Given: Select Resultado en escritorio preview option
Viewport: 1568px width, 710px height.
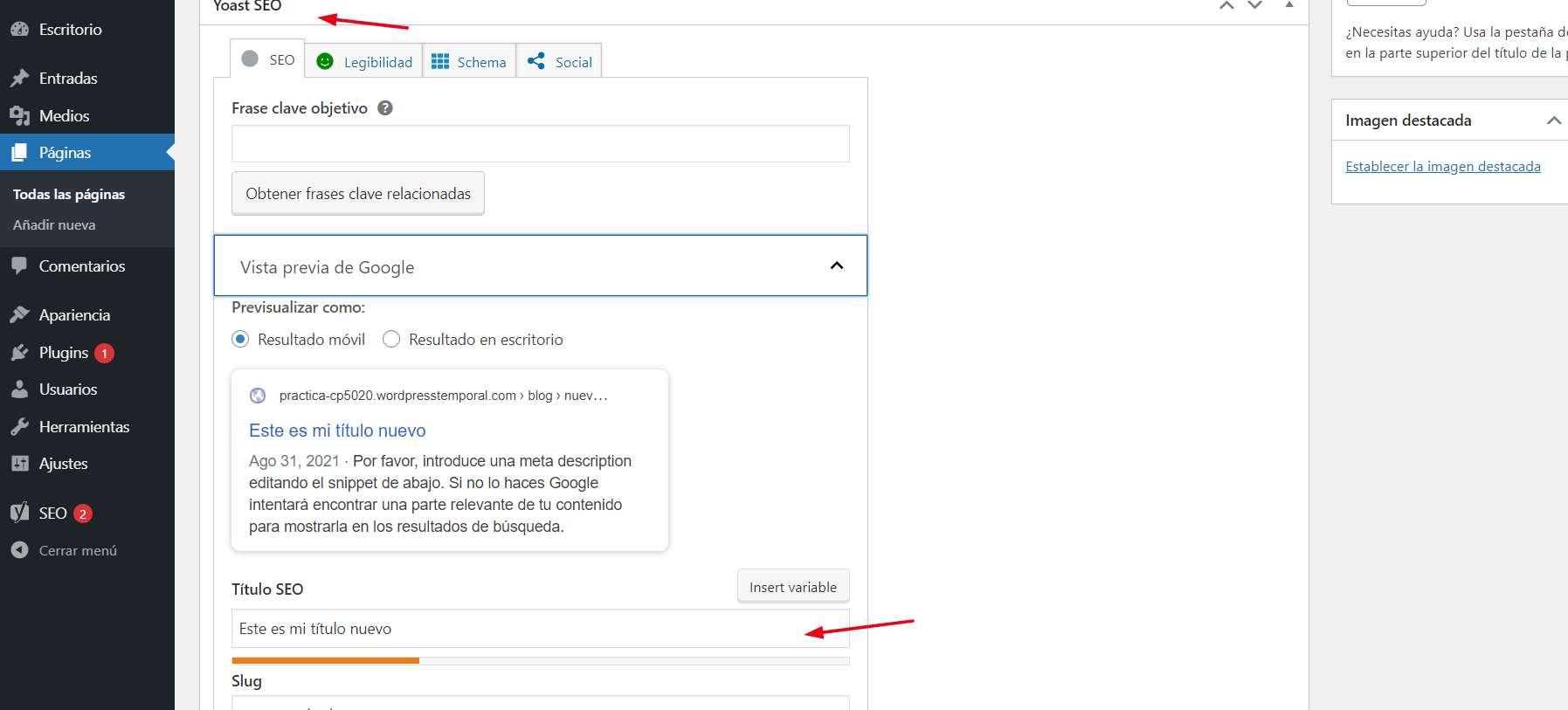Looking at the screenshot, I should [391, 339].
